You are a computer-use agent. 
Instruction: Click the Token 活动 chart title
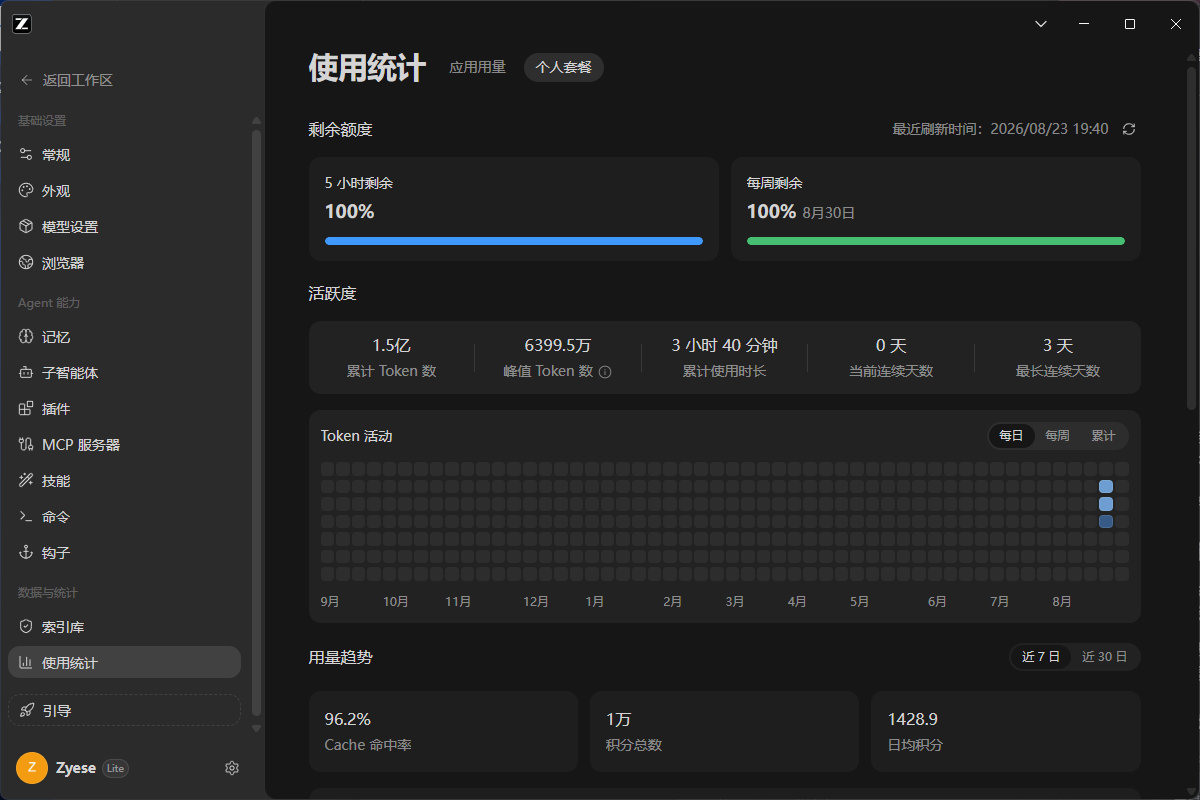click(356, 436)
